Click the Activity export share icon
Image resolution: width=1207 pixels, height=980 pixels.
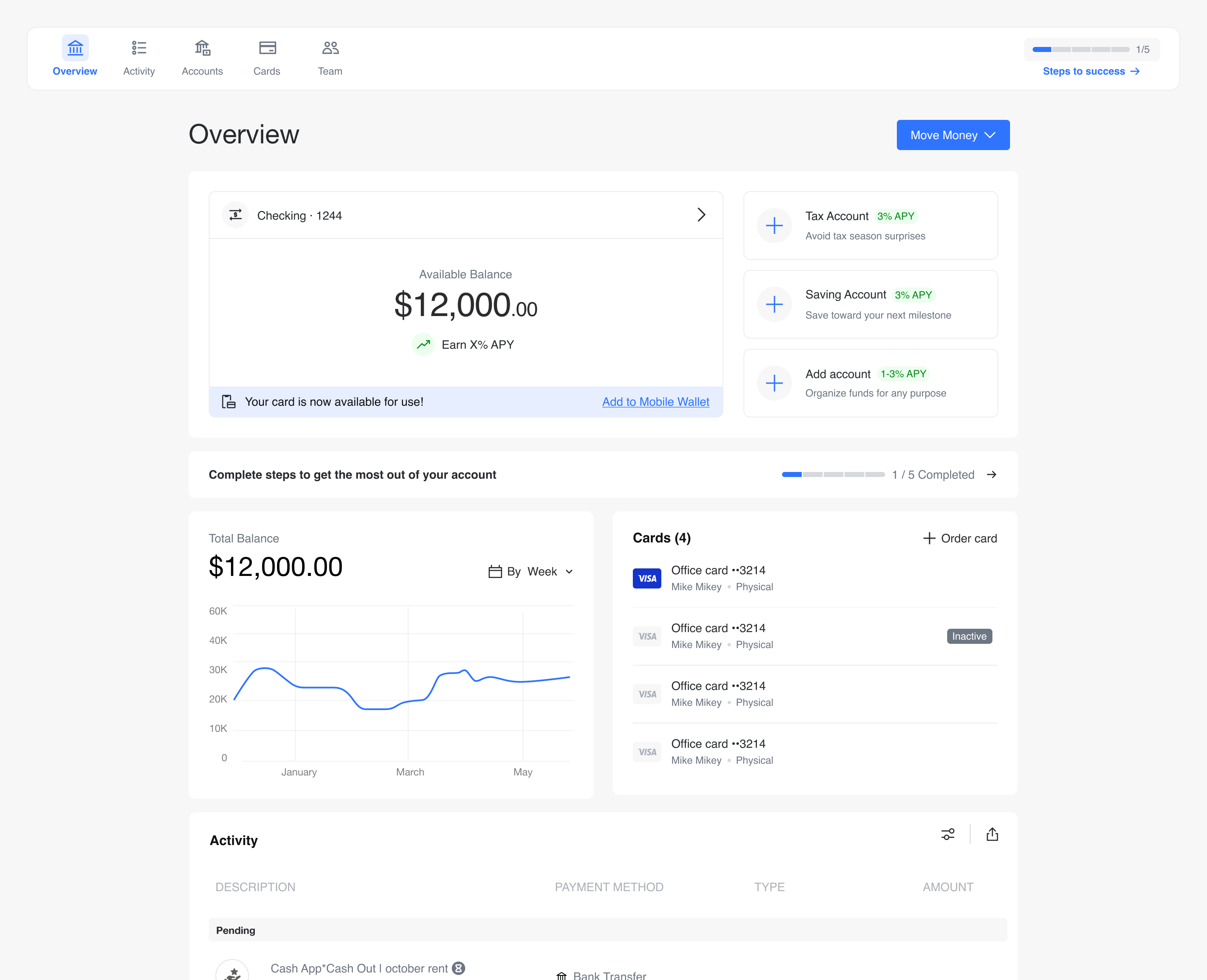coord(992,835)
